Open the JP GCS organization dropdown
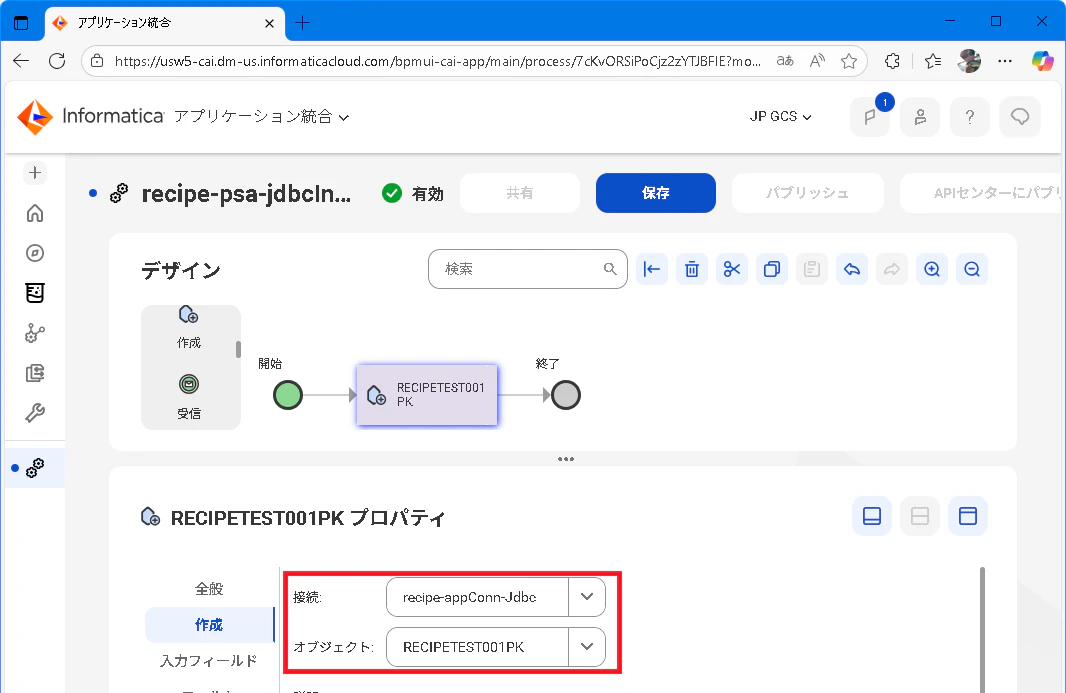Viewport: 1066px width, 693px height. point(780,117)
